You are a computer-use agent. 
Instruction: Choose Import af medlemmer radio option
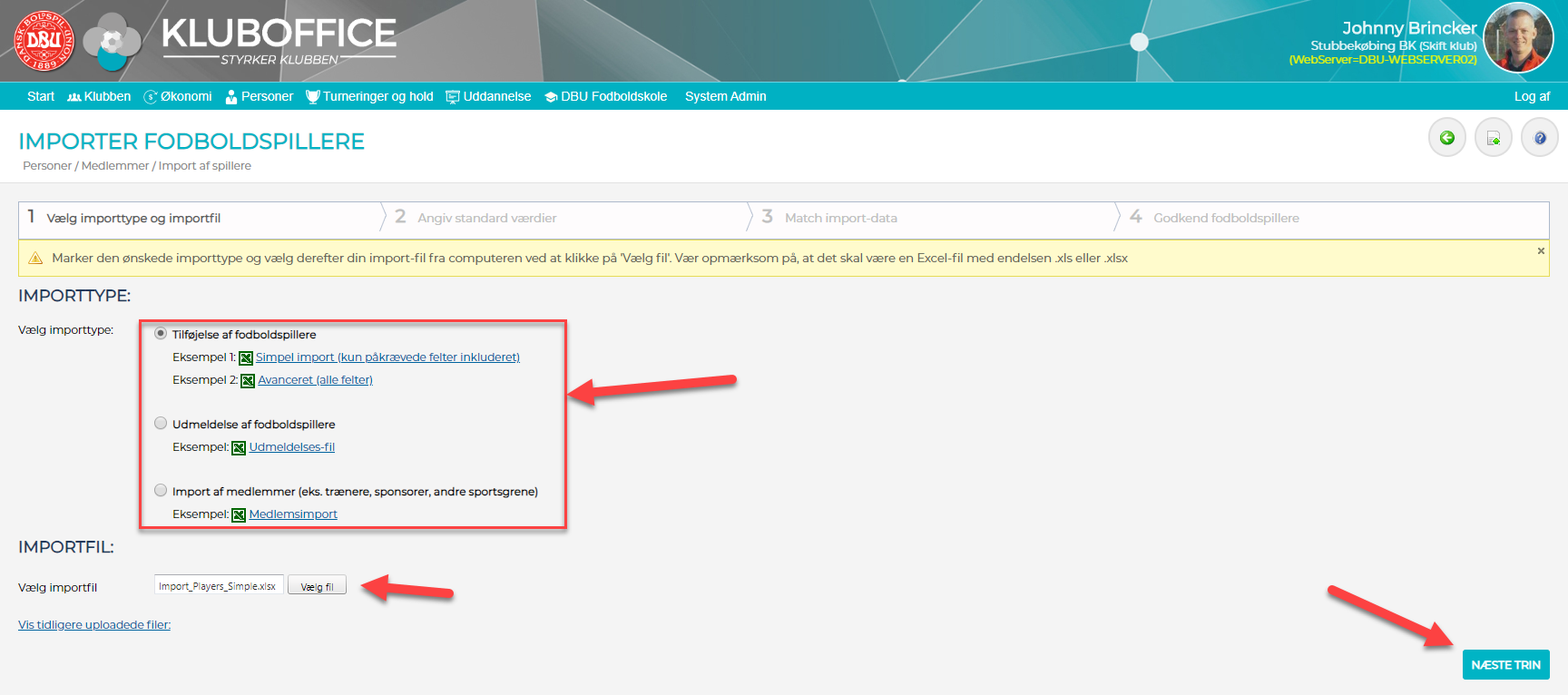tap(161, 491)
